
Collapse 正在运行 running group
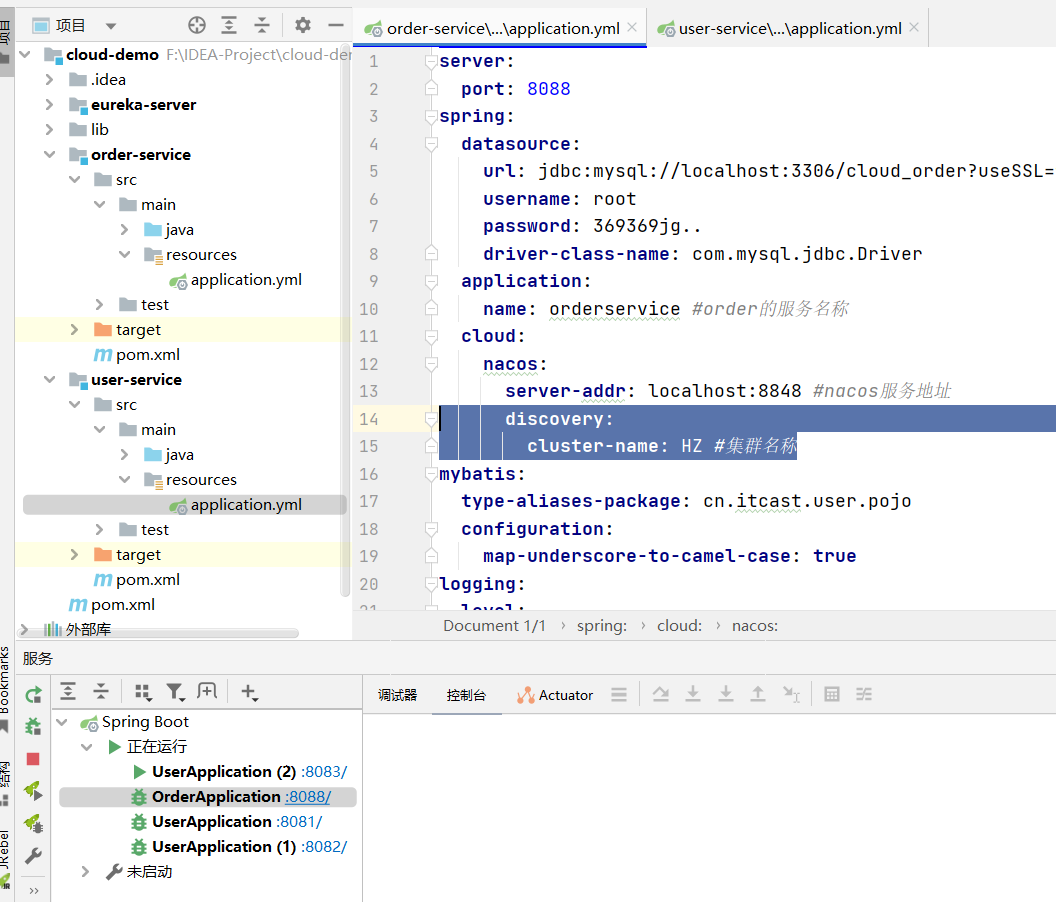pyautogui.click(x=87, y=747)
